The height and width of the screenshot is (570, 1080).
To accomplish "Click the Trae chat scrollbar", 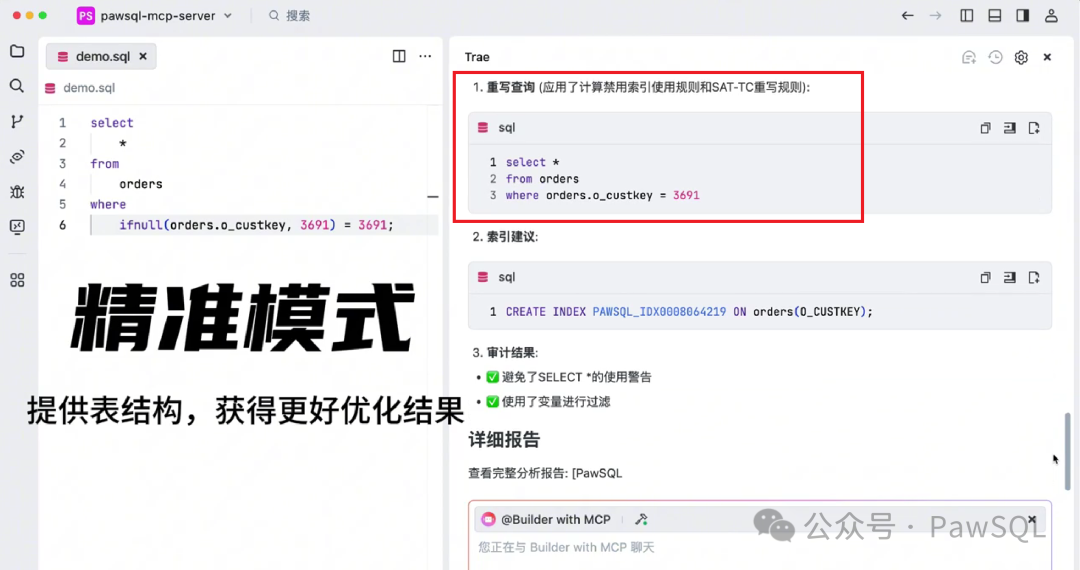I will click(1068, 451).
